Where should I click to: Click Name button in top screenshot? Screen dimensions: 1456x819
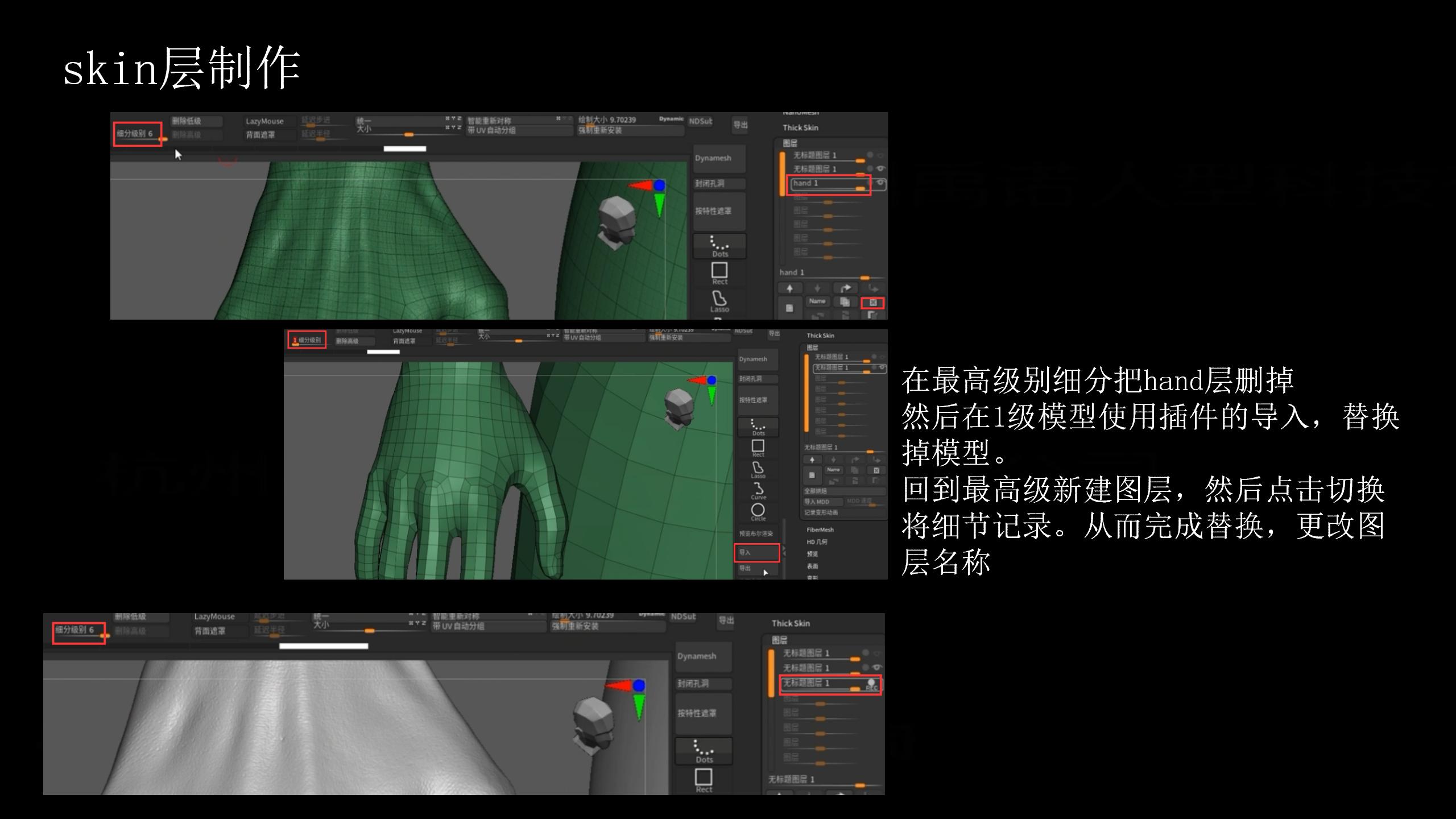(x=817, y=301)
